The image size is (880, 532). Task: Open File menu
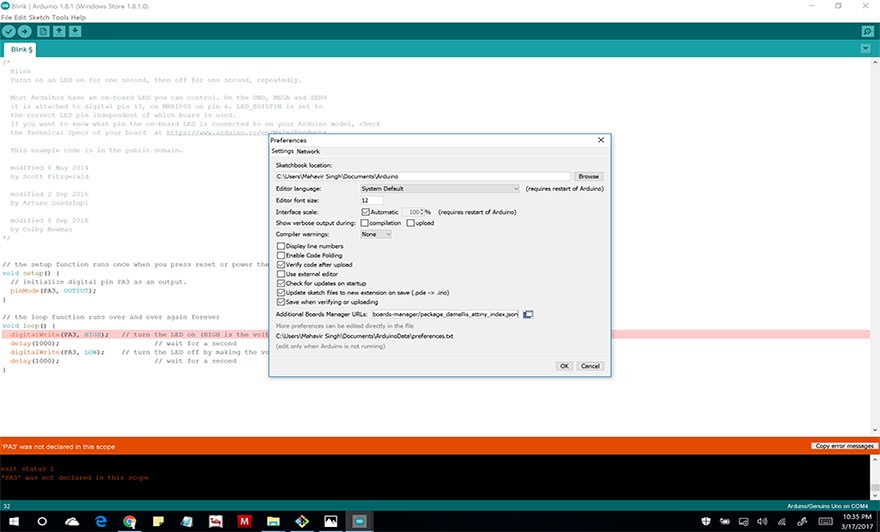6,17
